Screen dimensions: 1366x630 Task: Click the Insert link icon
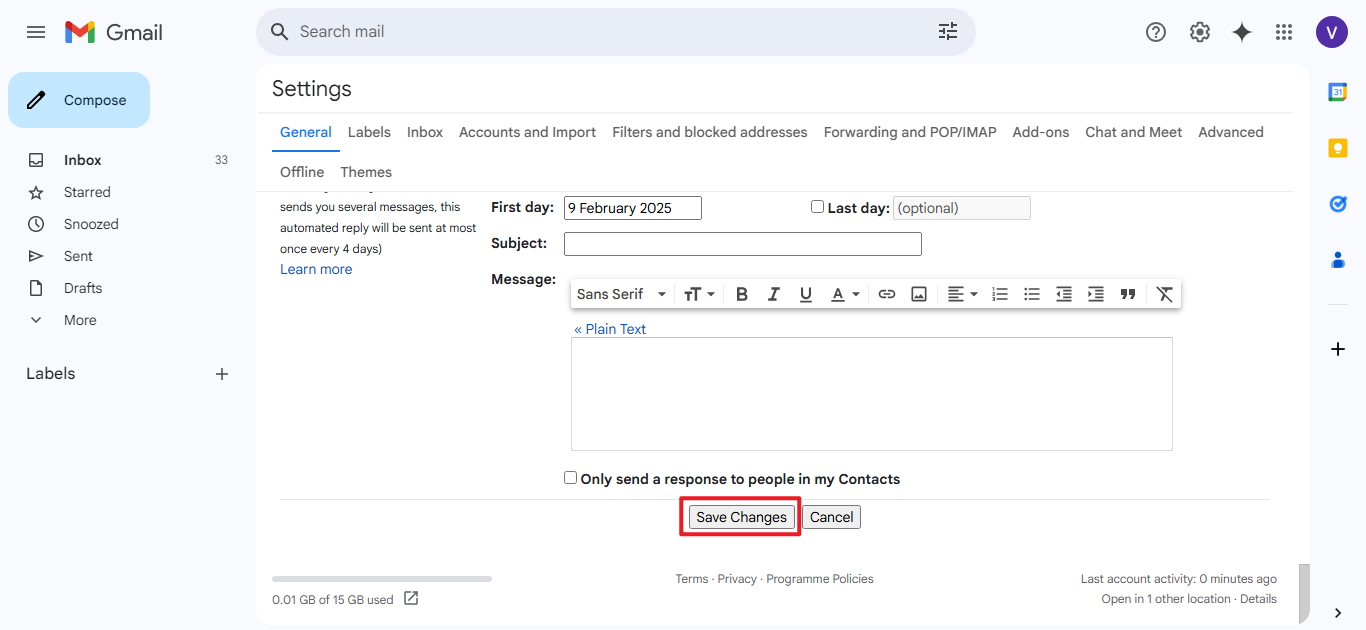886,294
